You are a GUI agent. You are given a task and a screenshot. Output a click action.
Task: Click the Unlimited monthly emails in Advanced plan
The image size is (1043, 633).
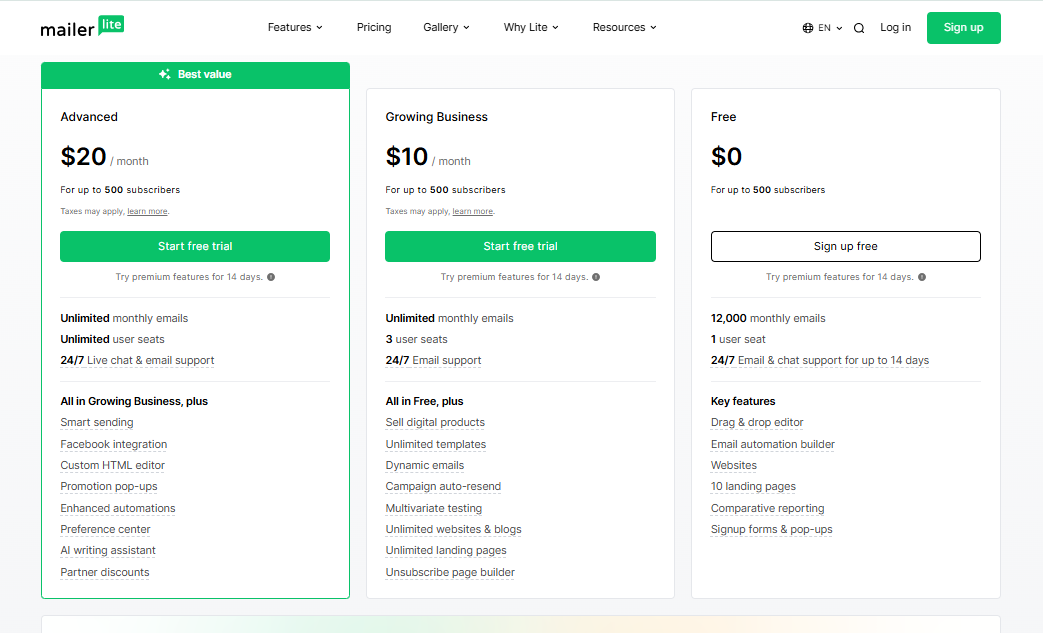click(x=124, y=318)
